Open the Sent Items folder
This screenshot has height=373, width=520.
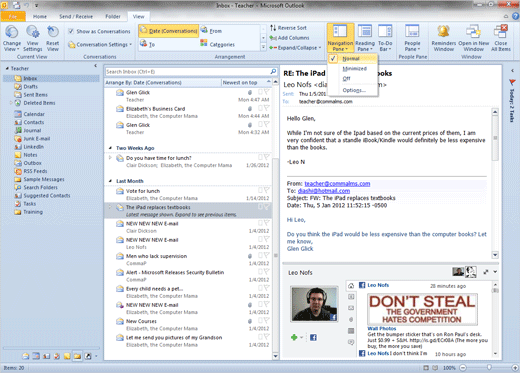35,95
